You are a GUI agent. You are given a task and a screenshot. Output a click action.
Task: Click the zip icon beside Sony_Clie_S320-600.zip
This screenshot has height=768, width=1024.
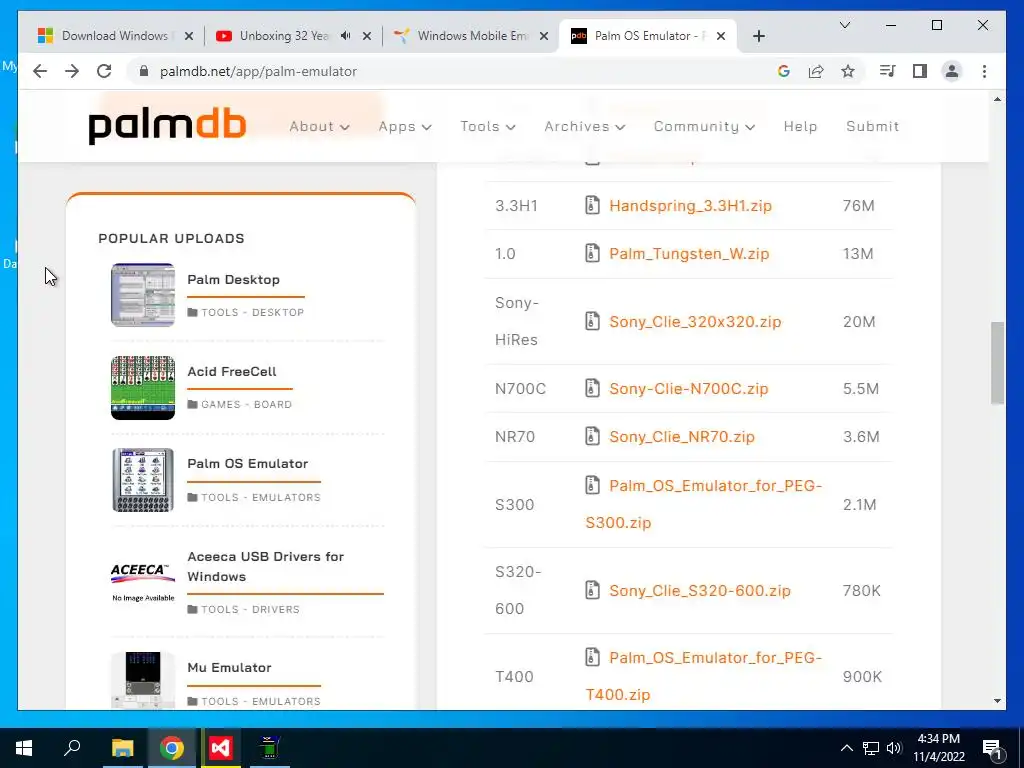coord(592,590)
